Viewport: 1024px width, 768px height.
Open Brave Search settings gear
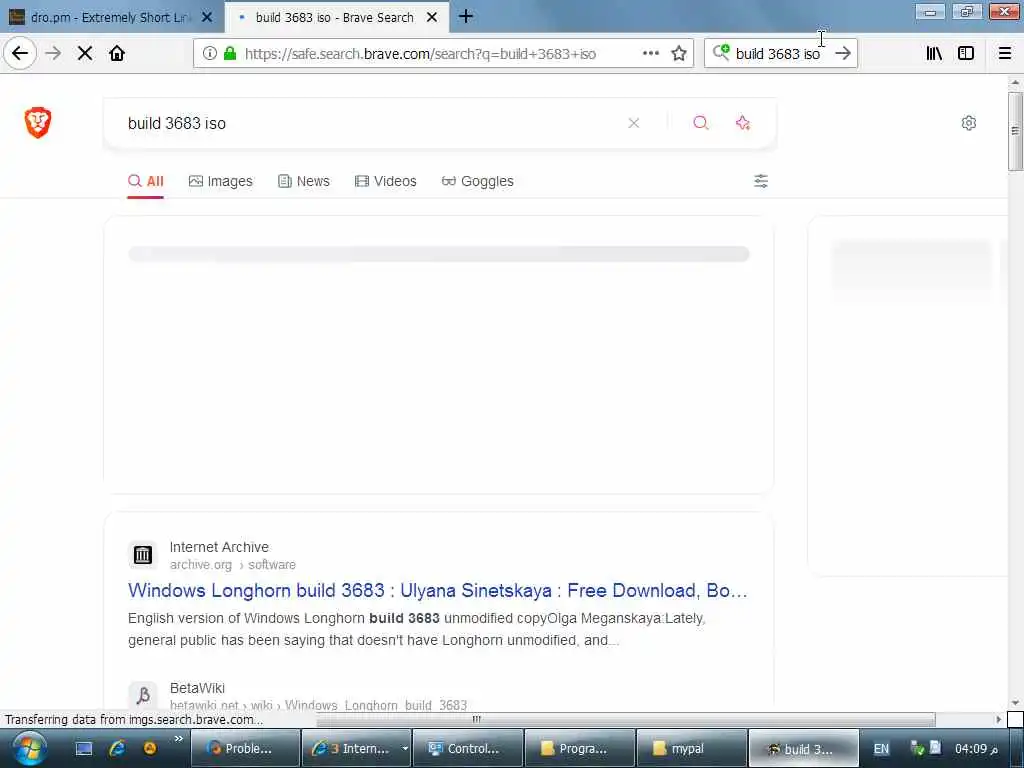point(968,123)
